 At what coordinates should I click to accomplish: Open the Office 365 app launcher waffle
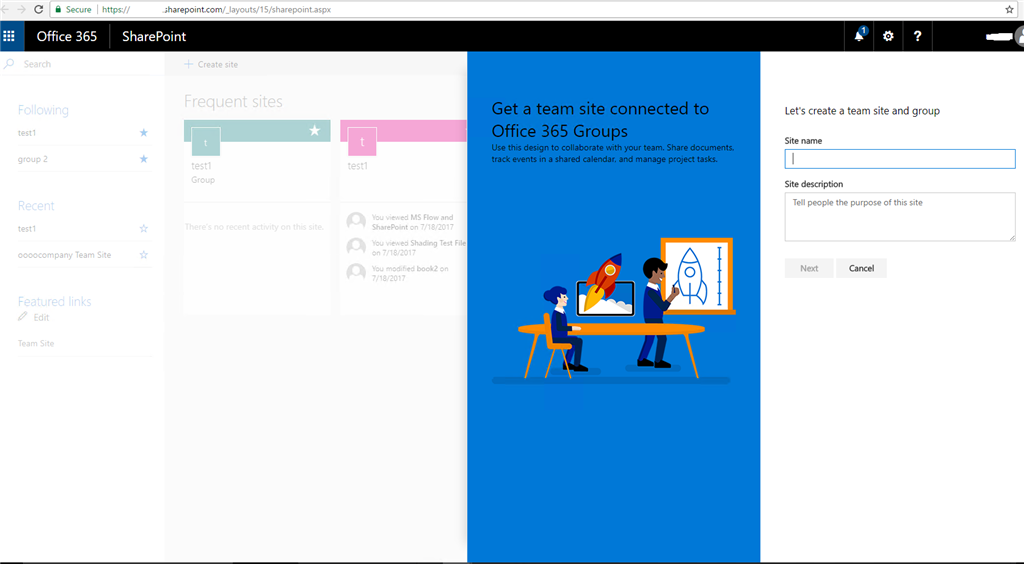tap(9, 36)
